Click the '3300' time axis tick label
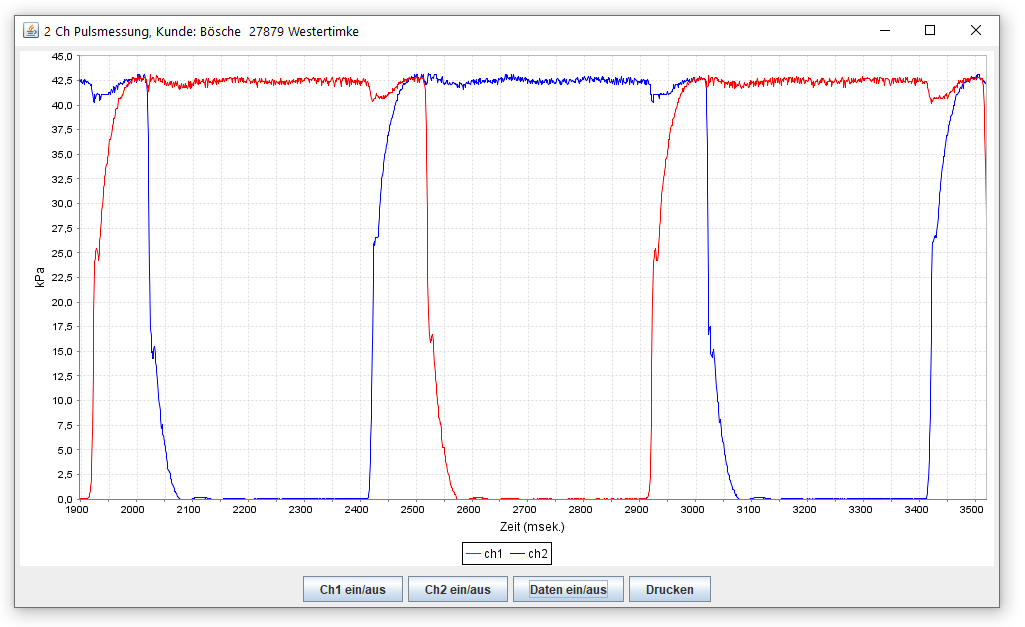 [x=860, y=510]
